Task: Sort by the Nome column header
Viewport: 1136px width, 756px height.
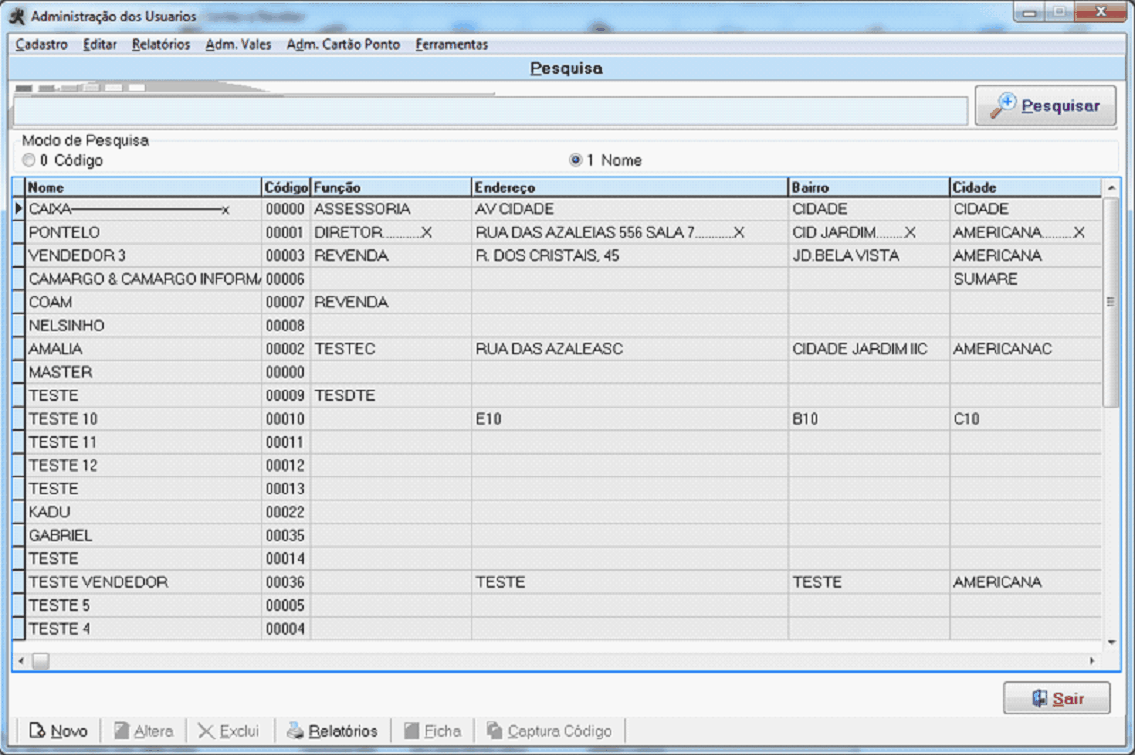Action: coord(140,187)
